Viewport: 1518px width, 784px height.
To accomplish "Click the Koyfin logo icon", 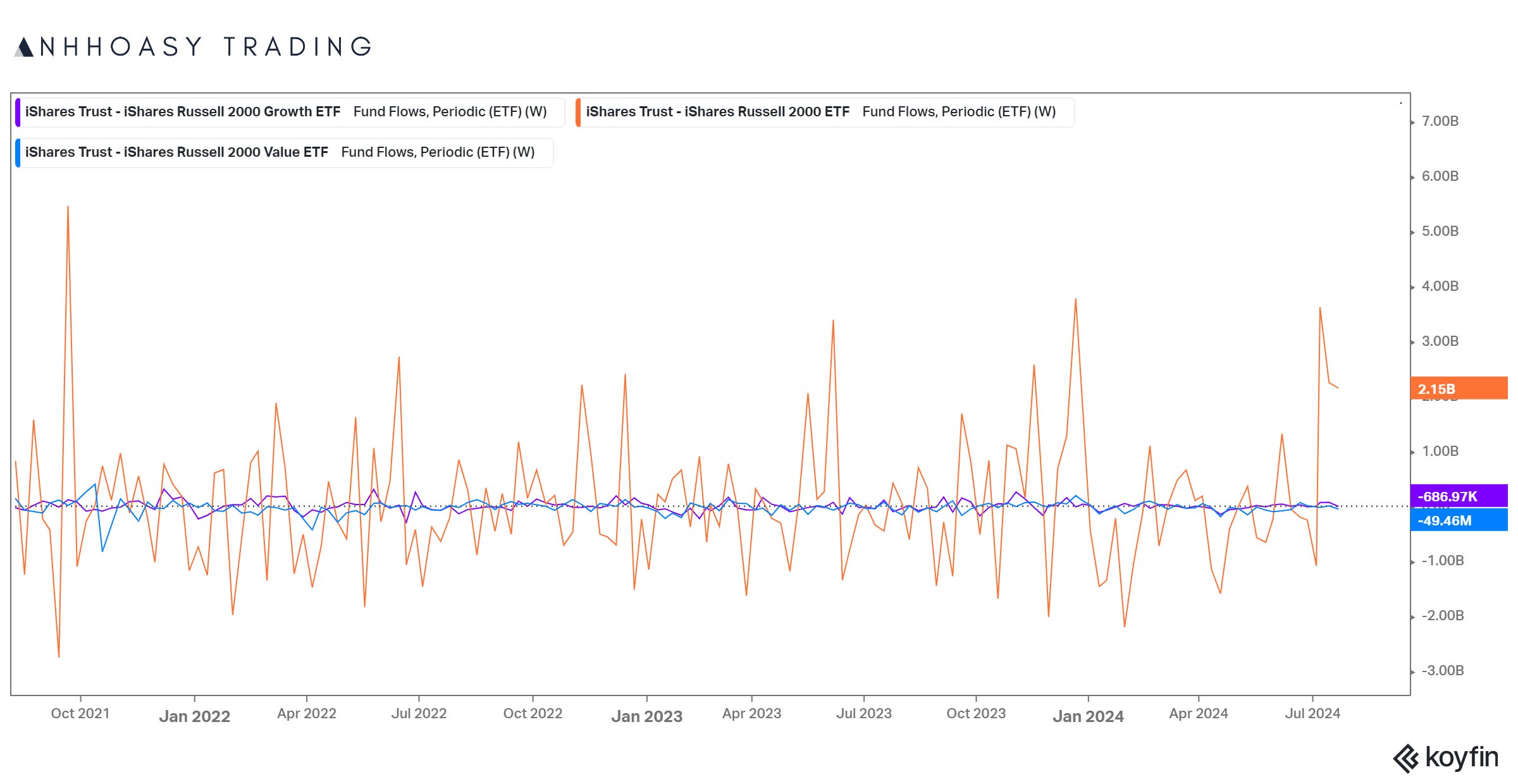I will [x=1406, y=759].
